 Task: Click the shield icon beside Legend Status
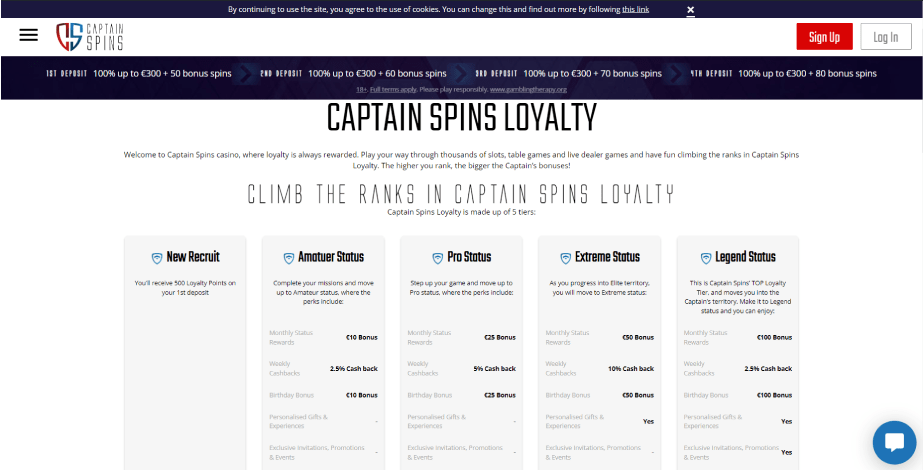[x=706, y=258]
